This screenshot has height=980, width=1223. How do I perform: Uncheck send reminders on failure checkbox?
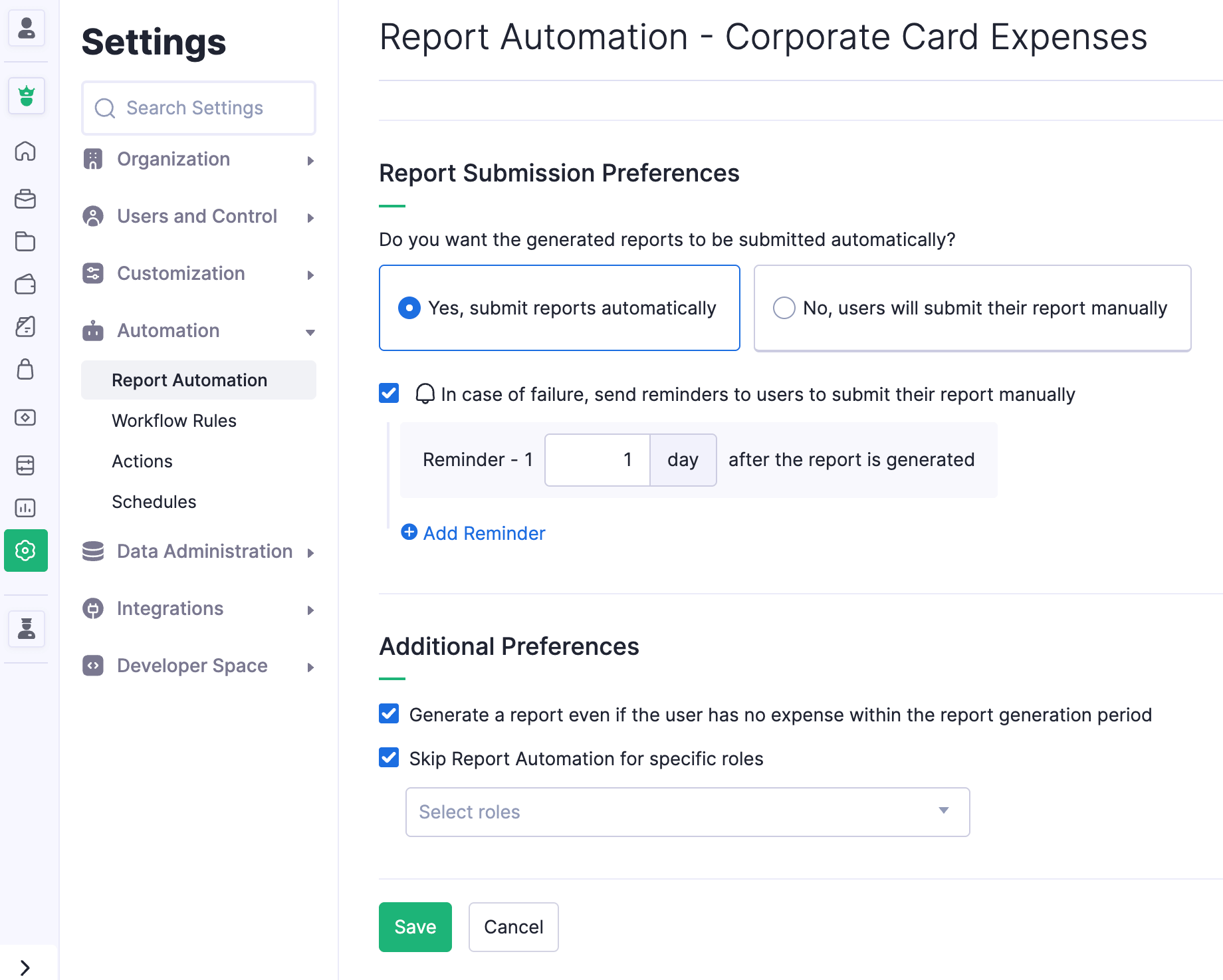(389, 393)
